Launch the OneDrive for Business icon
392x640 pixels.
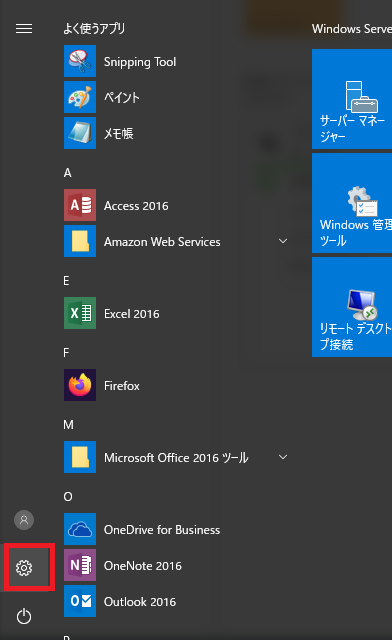(x=80, y=529)
